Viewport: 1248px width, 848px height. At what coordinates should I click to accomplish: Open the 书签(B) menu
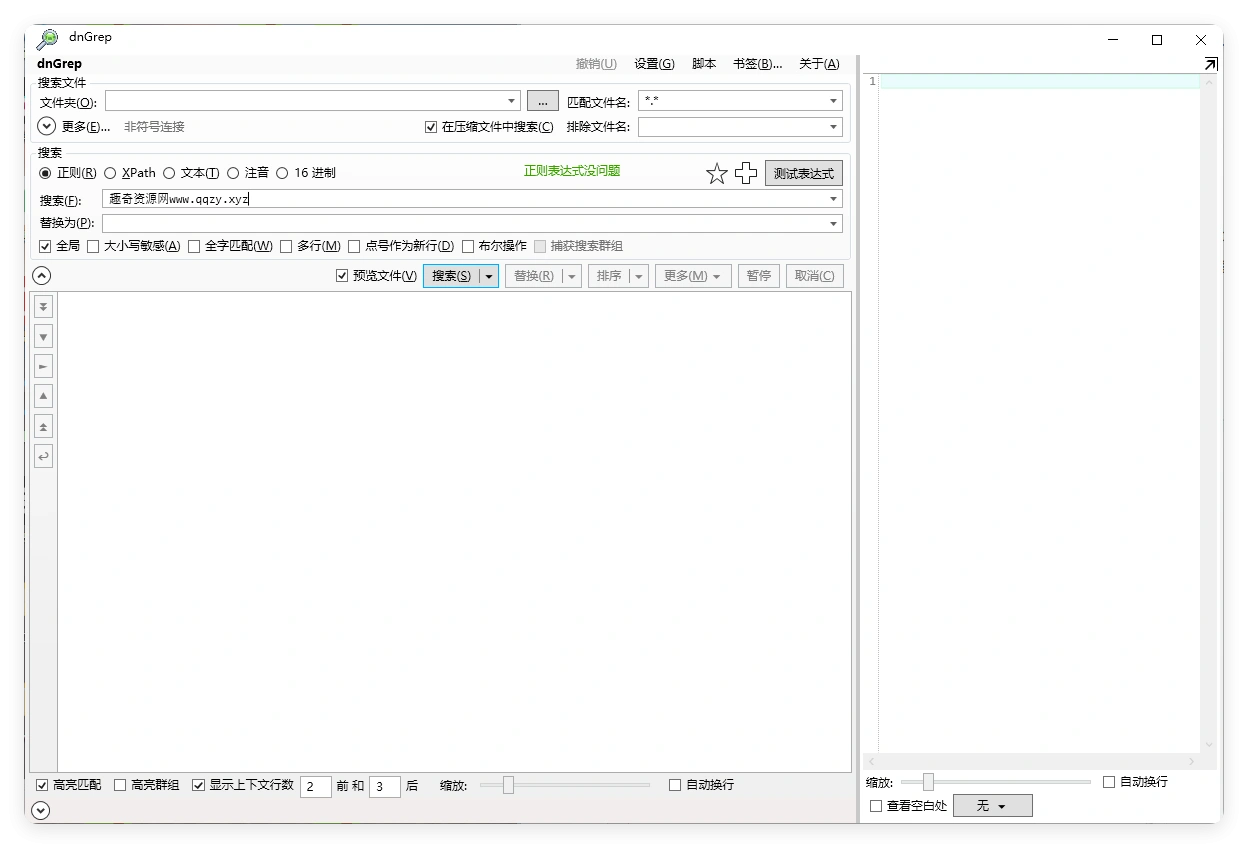pyautogui.click(x=757, y=63)
